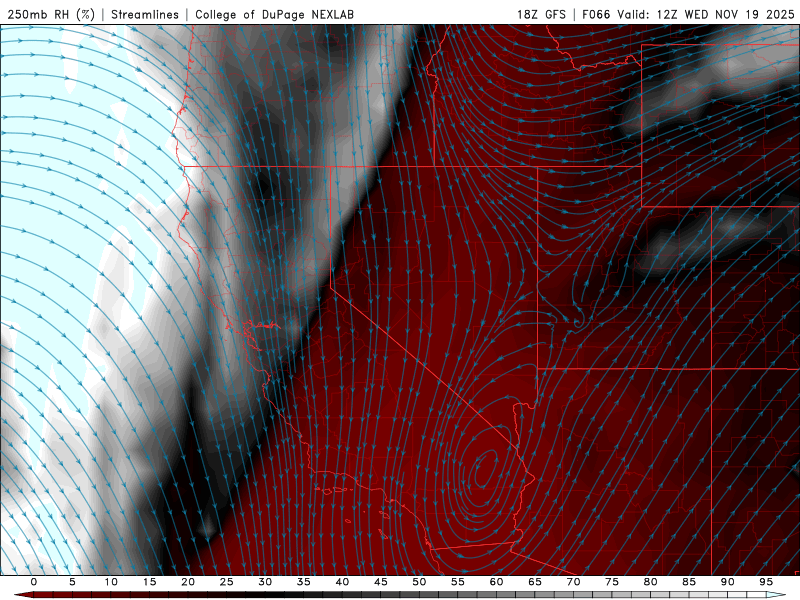
Task: Click the "50" tick label on the color scale
Action: click(x=419, y=582)
